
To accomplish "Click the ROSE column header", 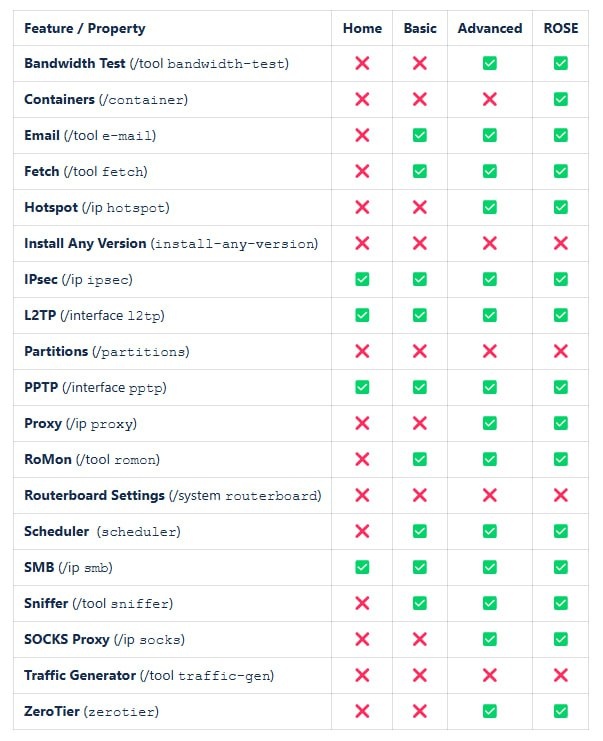I will tap(561, 28).
